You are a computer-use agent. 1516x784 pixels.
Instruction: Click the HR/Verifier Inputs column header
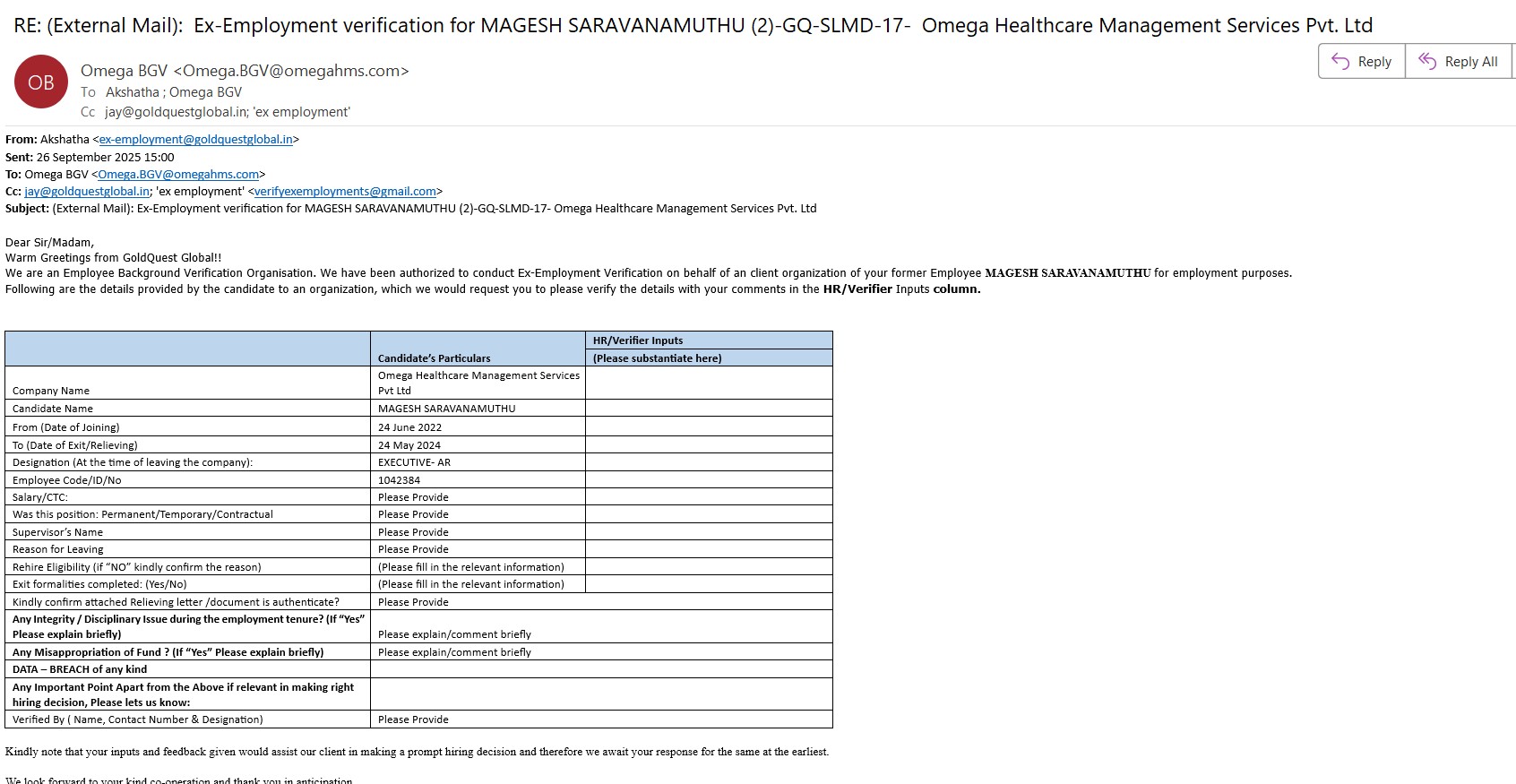638,340
